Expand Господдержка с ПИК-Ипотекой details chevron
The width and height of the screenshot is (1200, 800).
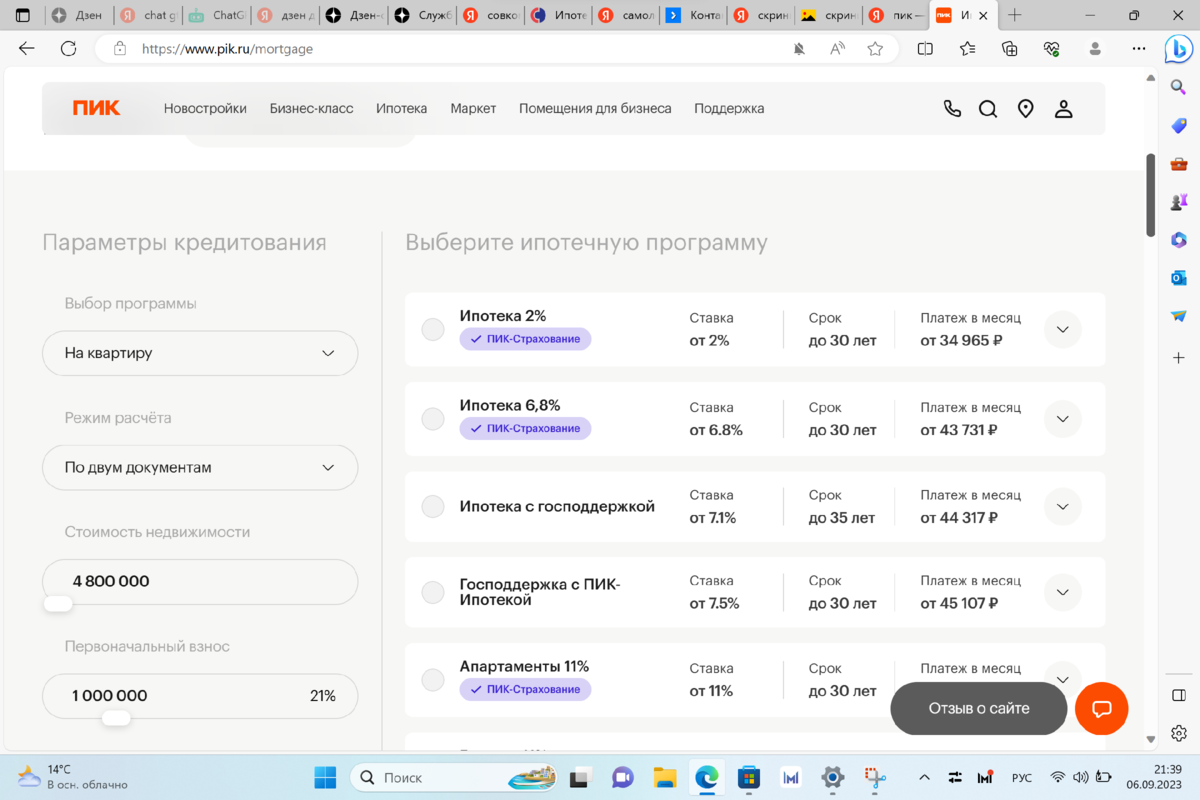click(1063, 592)
